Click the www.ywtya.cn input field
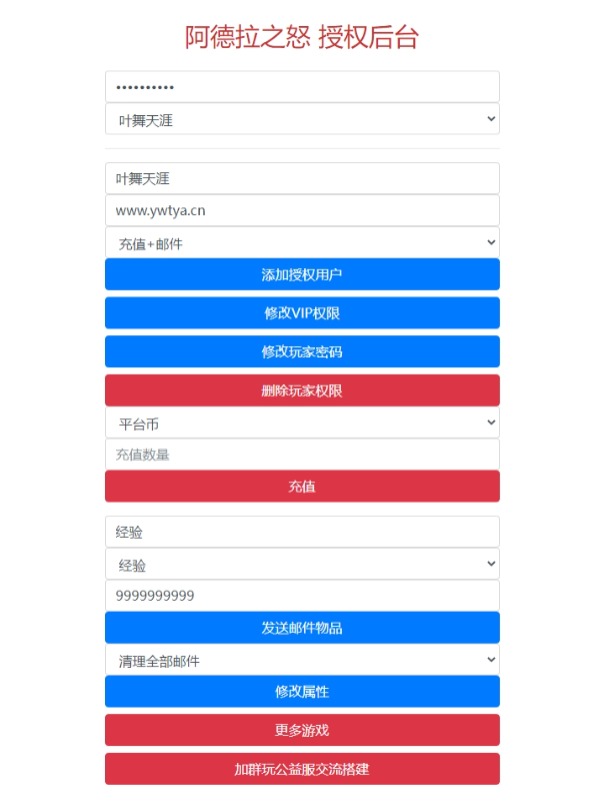 (x=302, y=210)
